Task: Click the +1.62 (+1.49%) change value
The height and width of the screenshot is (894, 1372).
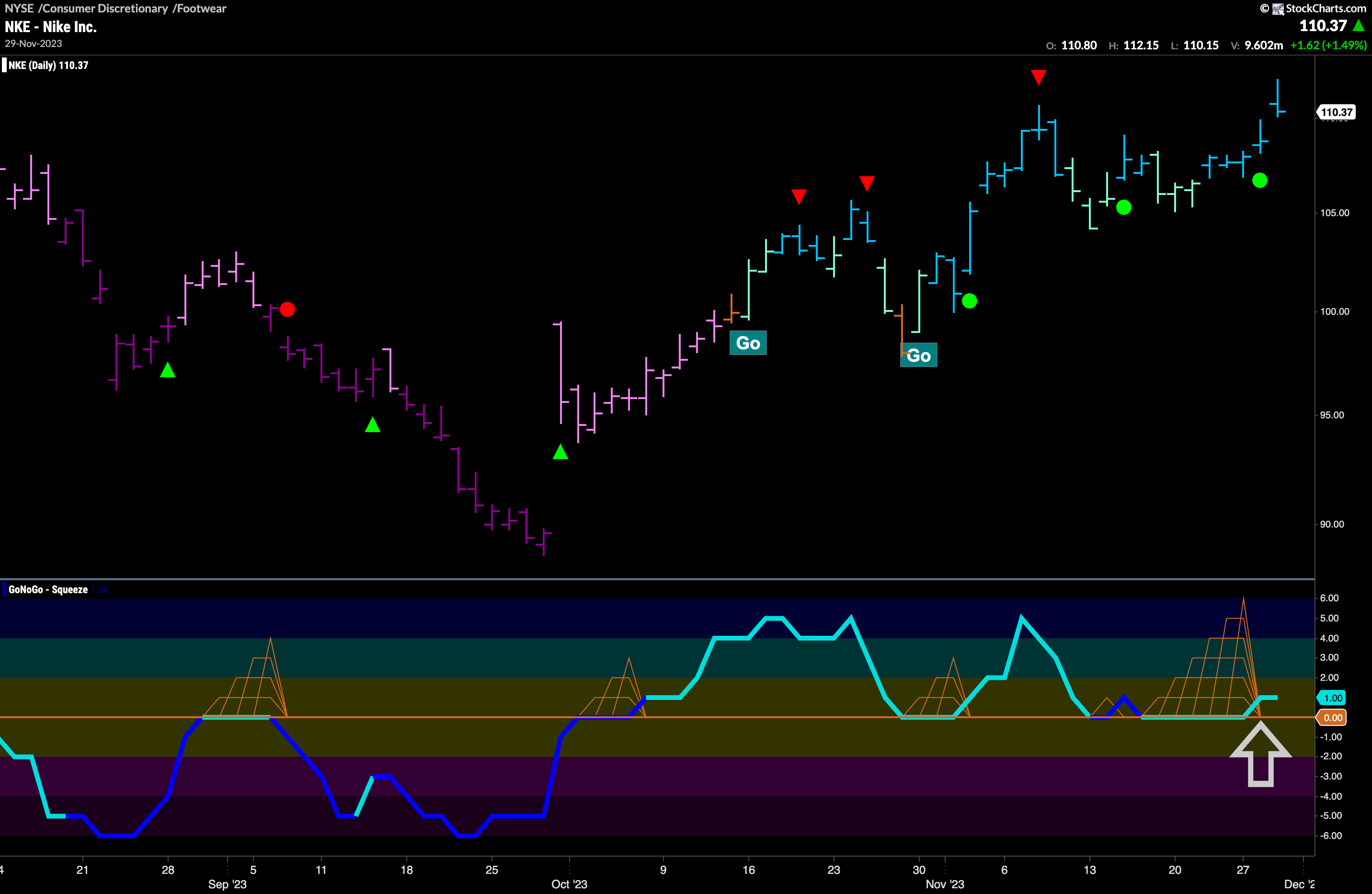Action: point(1328,46)
